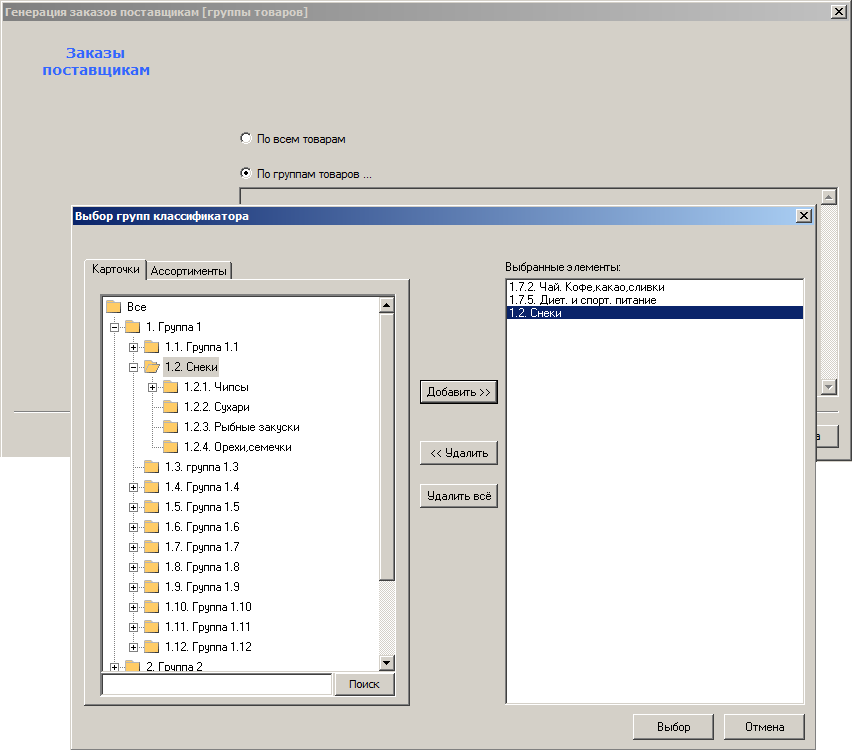The image size is (852, 750).
Task: Collapse the '1.2. Снеки' node
Action: [x=133, y=367]
